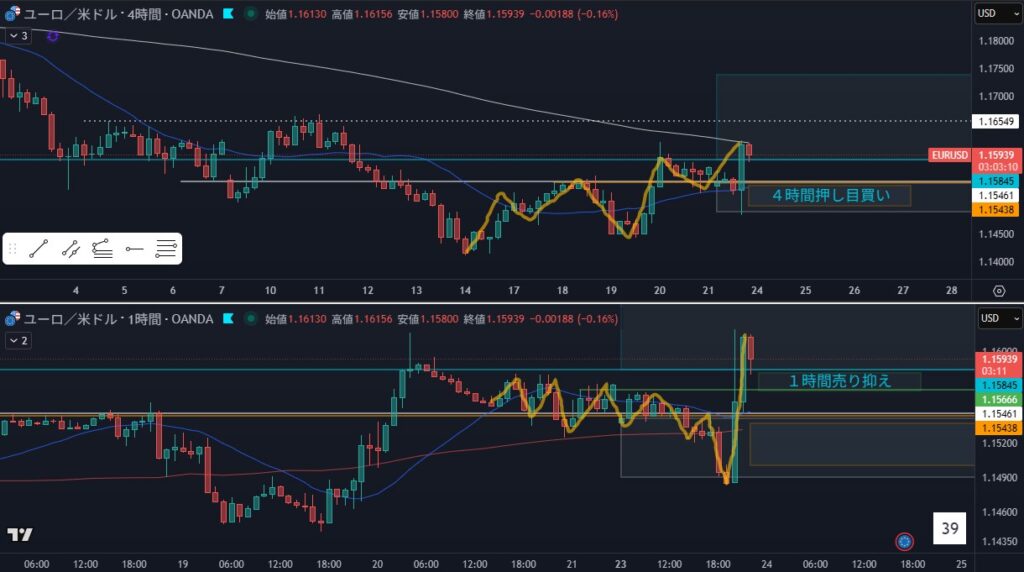Open the USD currency dropdown on the upper chart

coord(998,13)
